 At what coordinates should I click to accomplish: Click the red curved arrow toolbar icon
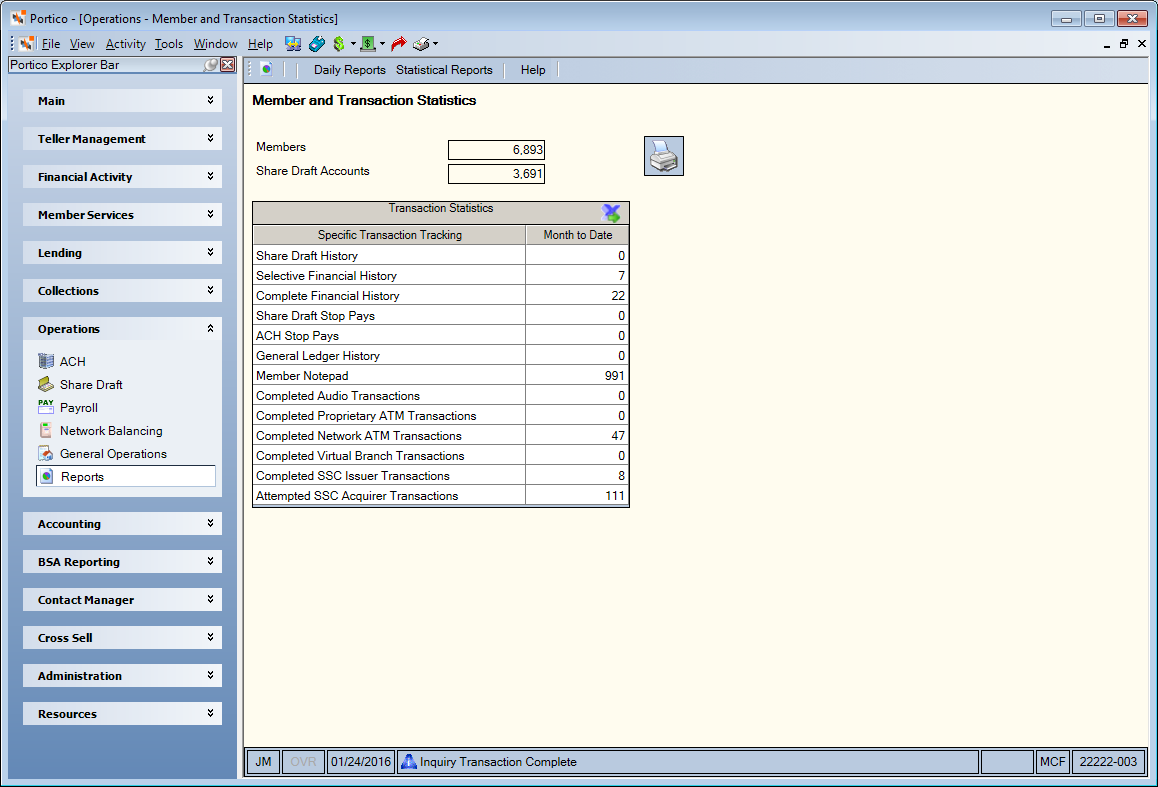[399, 44]
